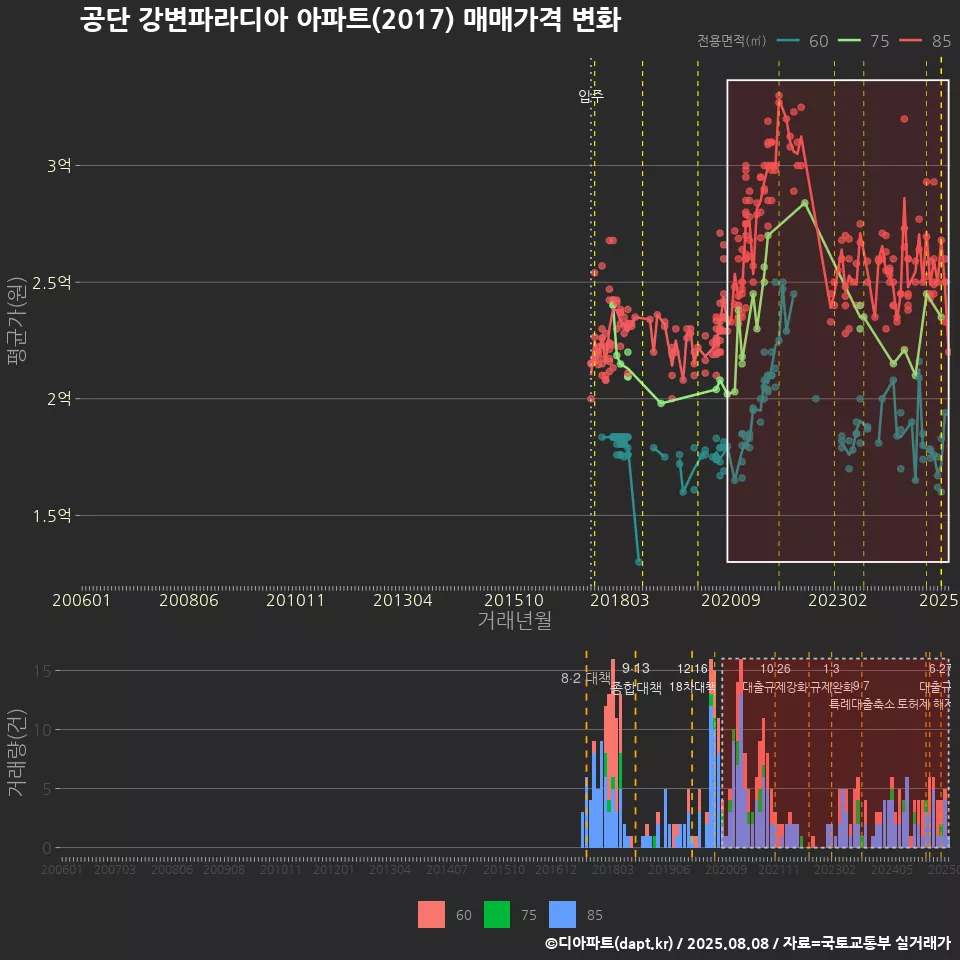Select the blue 85 swatch in bottom legend
Viewport: 960px width, 960px height.
click(563, 915)
